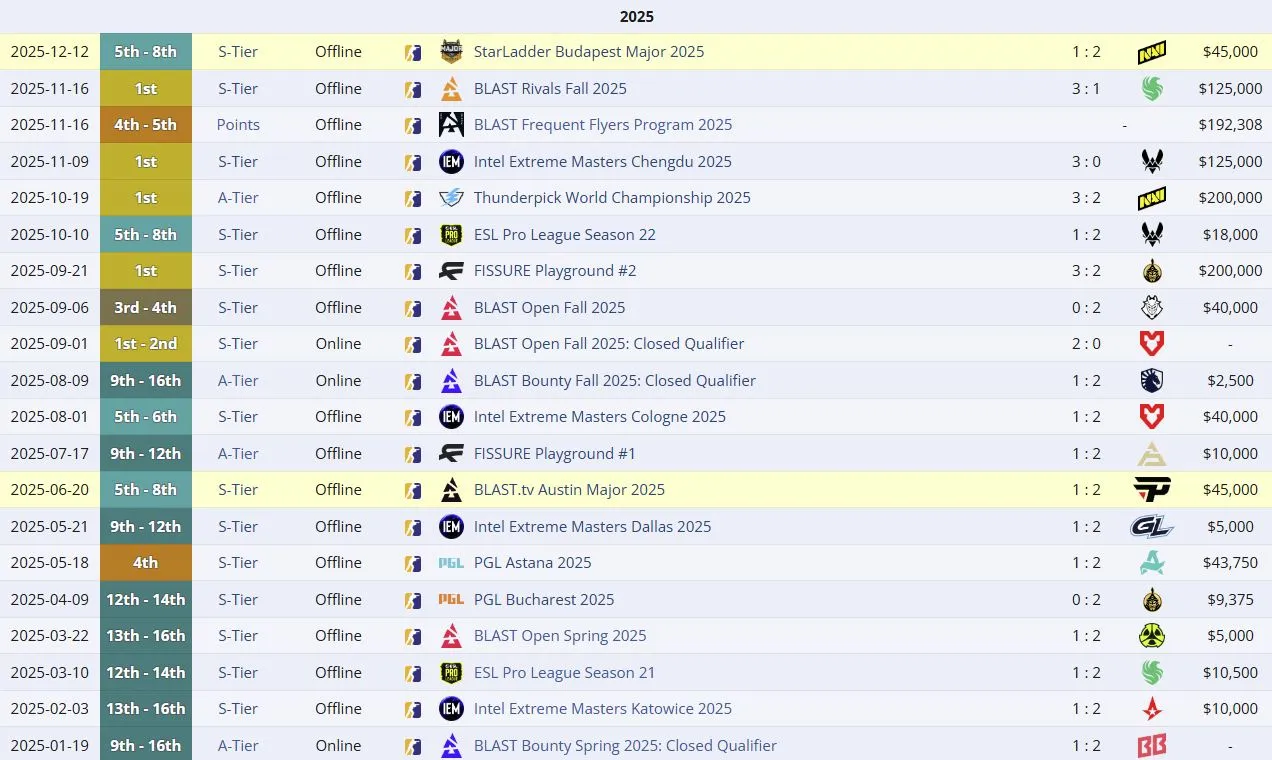Click the BLAST Frequent Flyers Program logo icon
The width and height of the screenshot is (1272, 760).
[x=451, y=125]
